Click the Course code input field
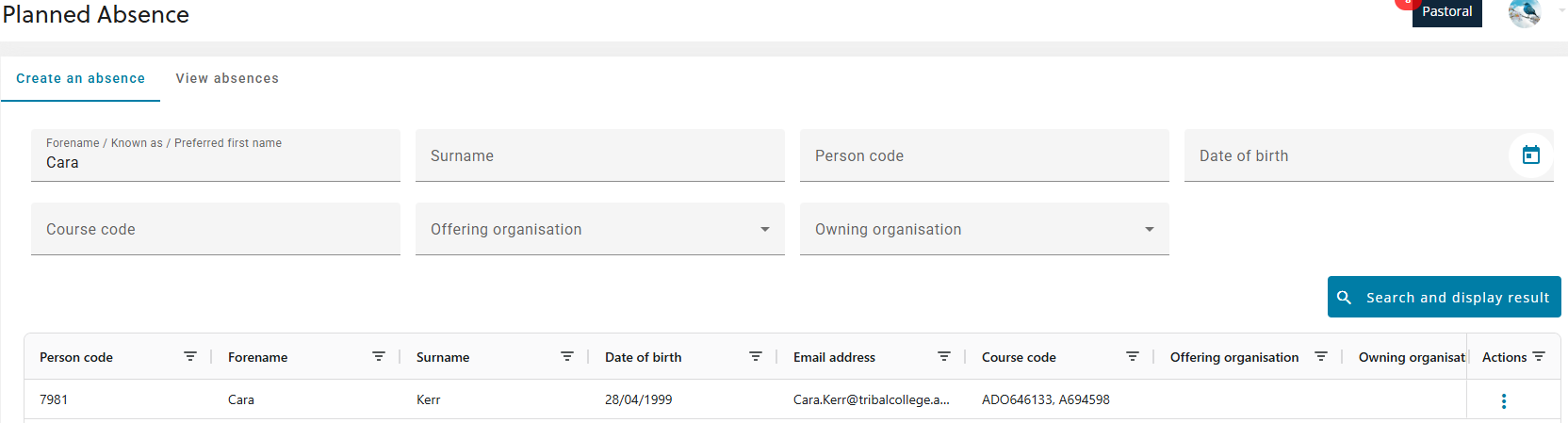Viewport: 1568px width, 423px height. (x=215, y=229)
